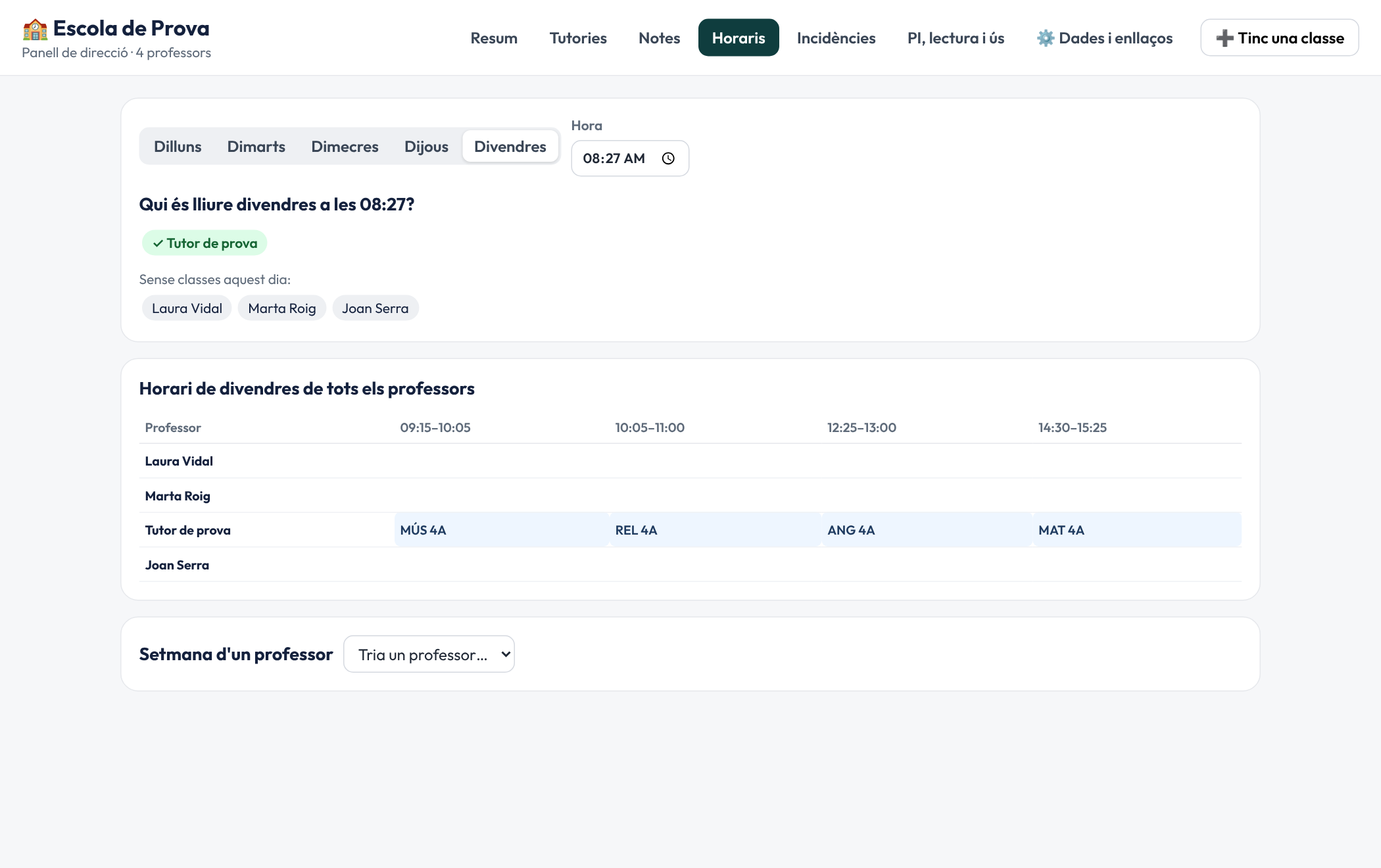Click the Joan Serra chip
The height and width of the screenshot is (868, 1381).
[x=376, y=308]
